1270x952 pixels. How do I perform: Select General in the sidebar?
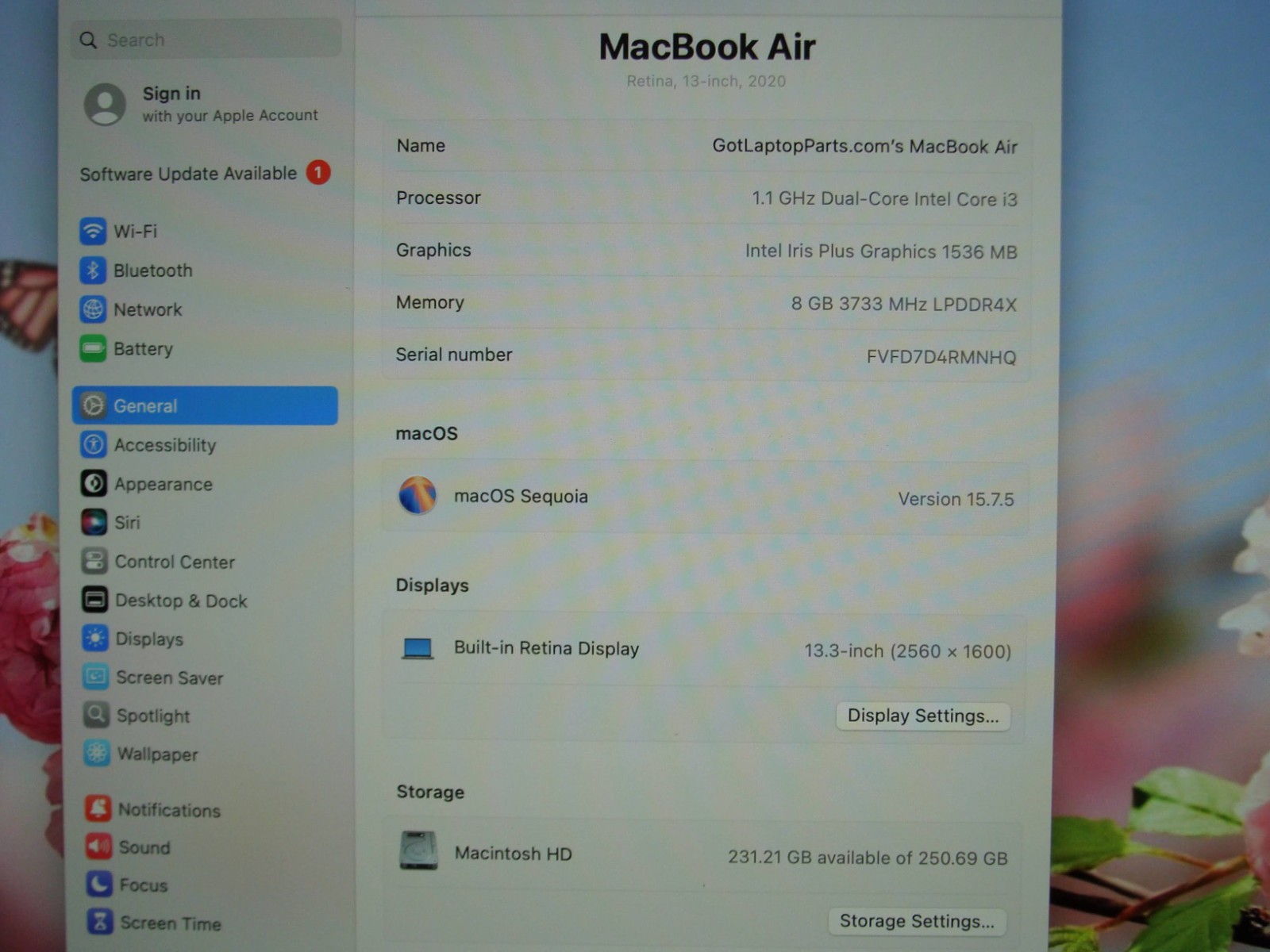coord(205,405)
